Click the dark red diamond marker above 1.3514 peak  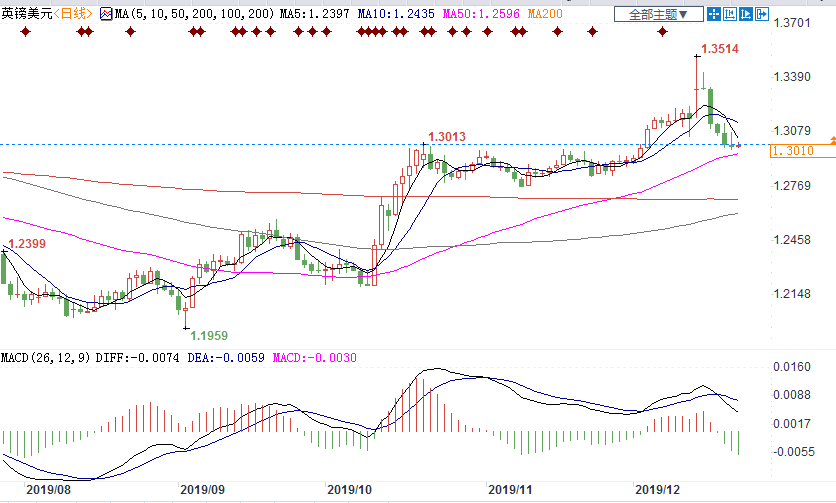point(662,32)
